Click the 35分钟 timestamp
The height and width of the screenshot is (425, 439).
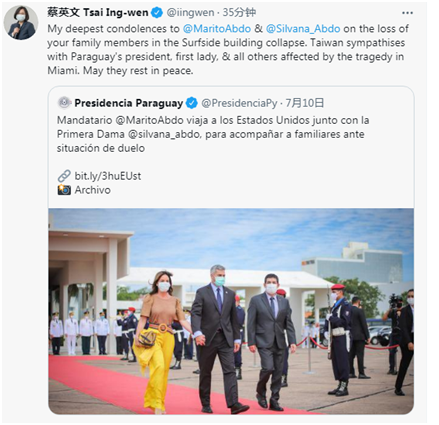239,13
